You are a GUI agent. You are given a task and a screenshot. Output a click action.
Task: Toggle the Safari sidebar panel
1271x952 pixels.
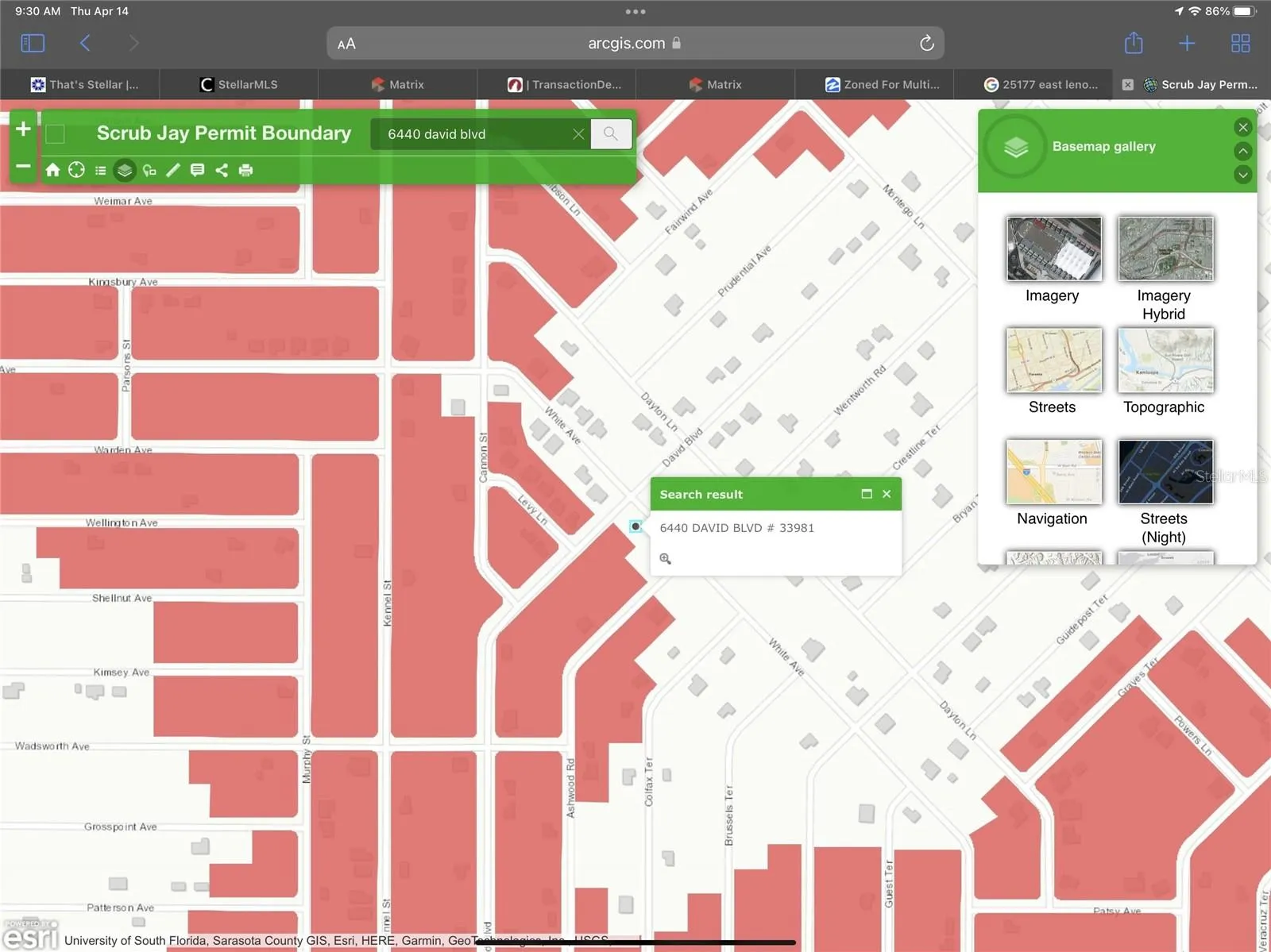tap(33, 43)
